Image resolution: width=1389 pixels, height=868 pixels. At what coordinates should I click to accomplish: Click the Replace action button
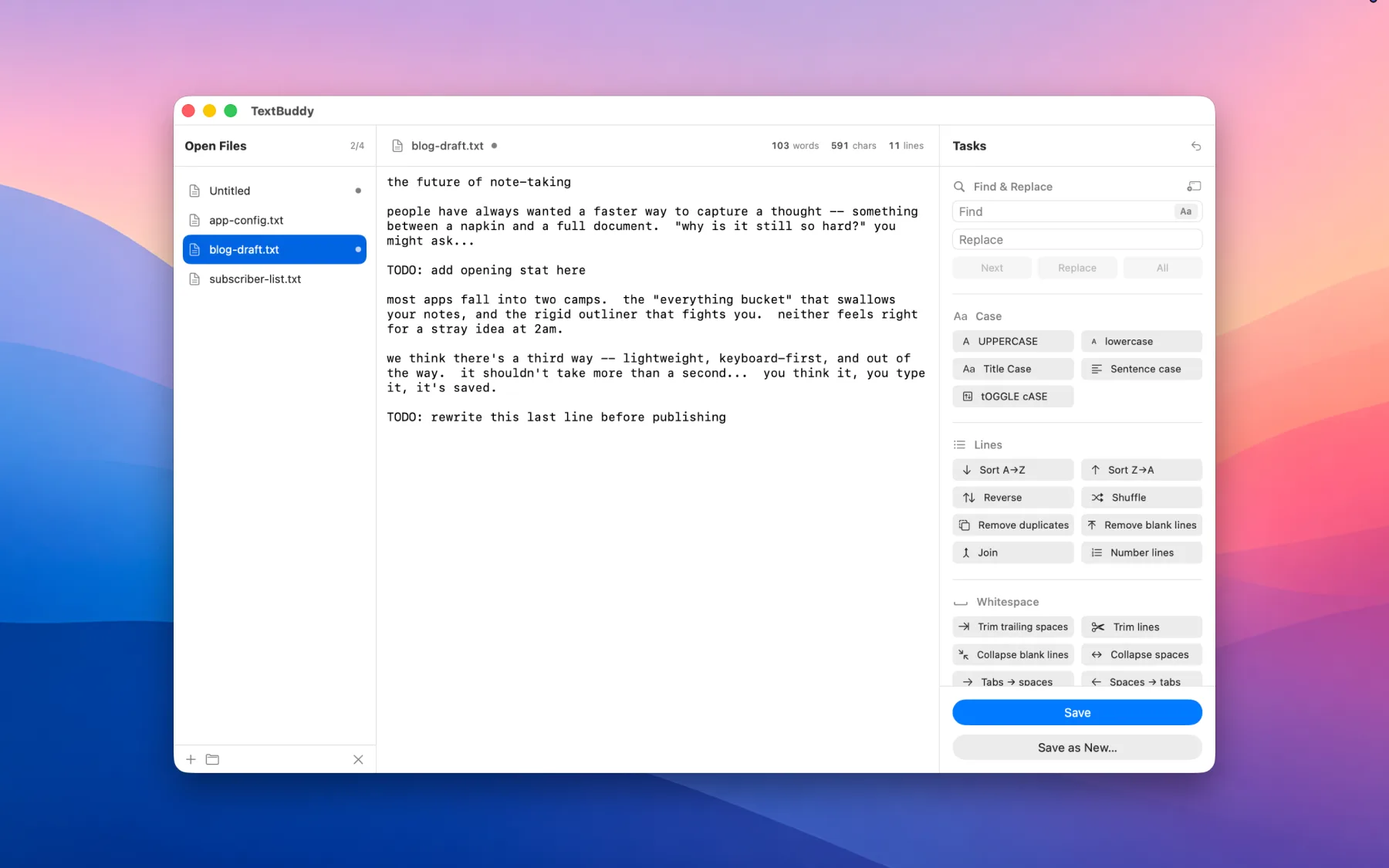tap(1076, 268)
